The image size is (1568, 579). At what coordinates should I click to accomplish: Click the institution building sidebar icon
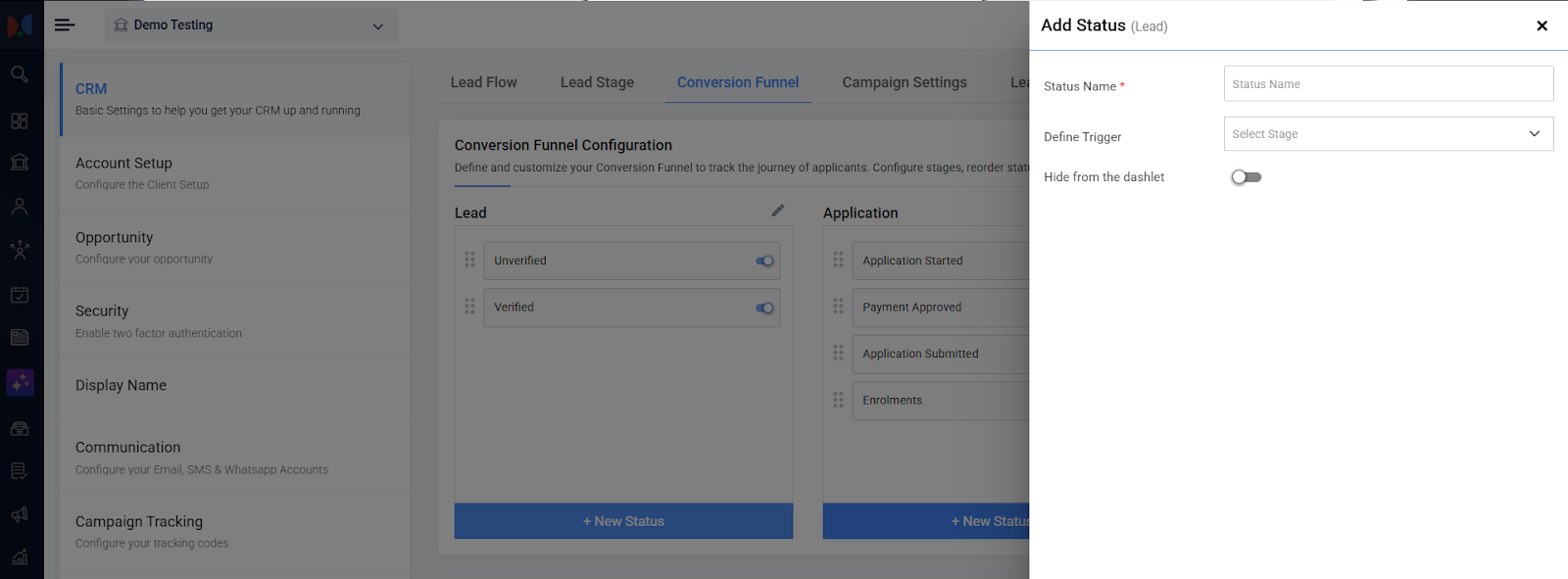coord(19,163)
